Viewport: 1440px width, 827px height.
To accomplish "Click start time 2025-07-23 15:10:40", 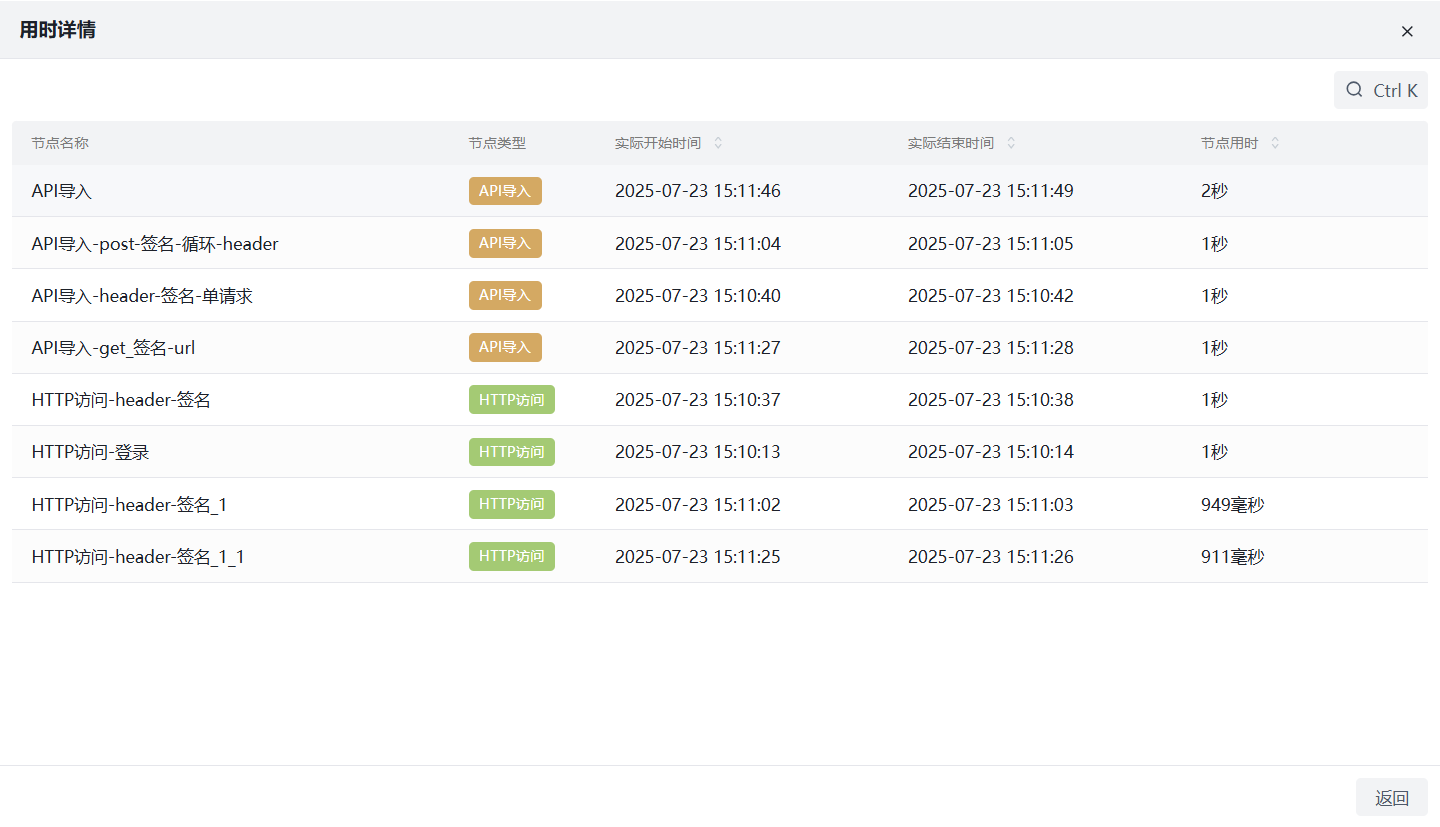I will (x=698, y=296).
